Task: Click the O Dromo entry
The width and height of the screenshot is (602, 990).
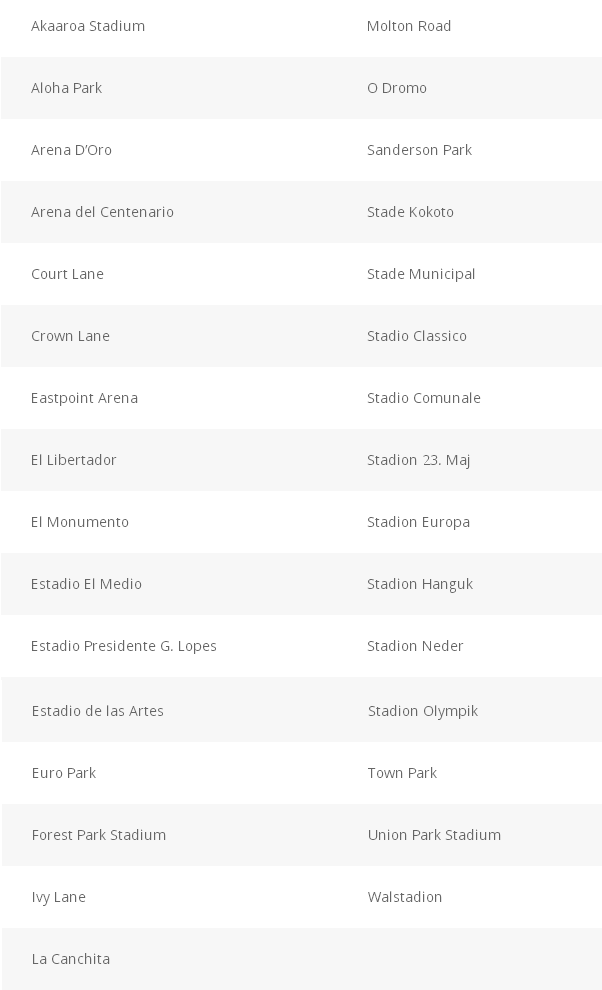Action: 397,88
